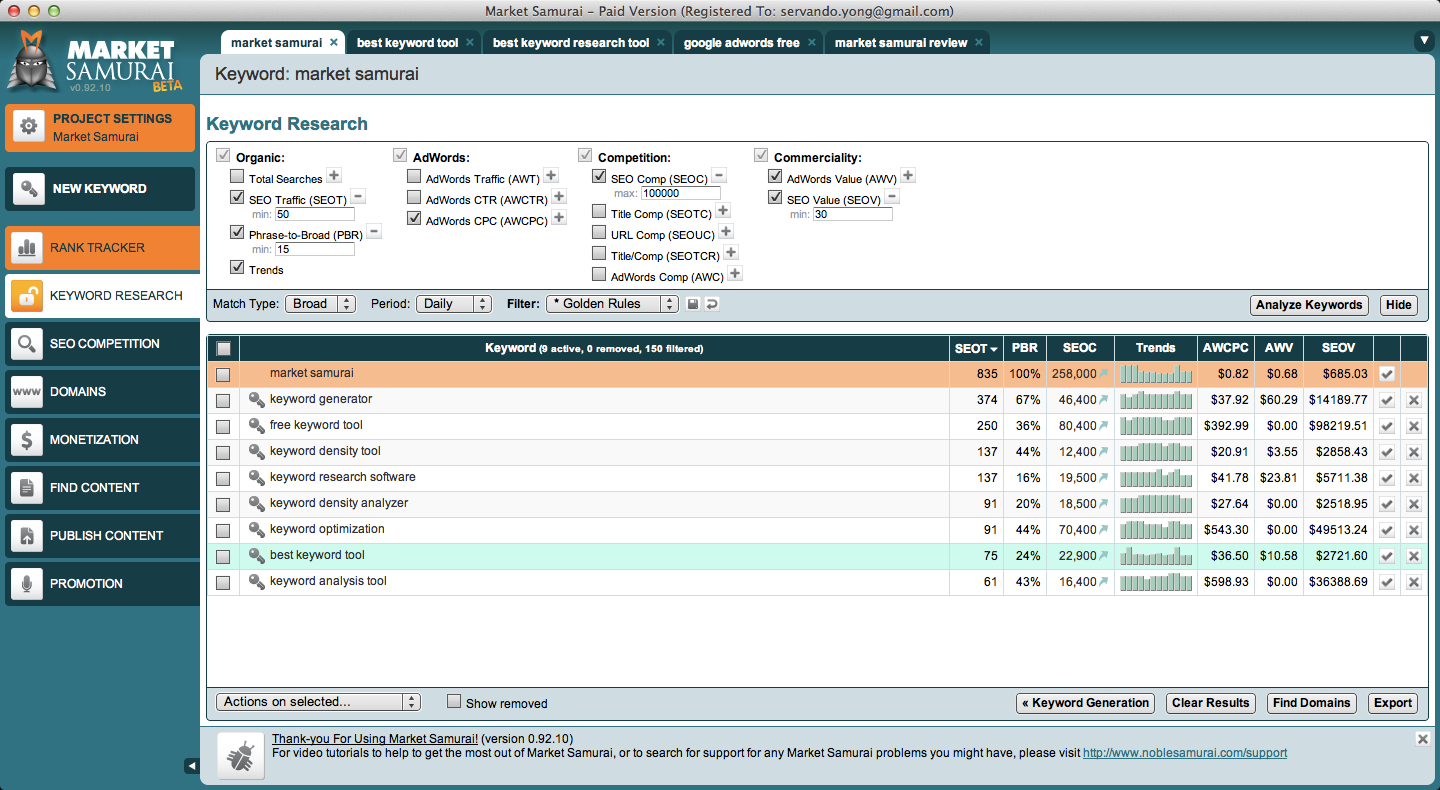Open the Golden Rules filter dropdown
The width and height of the screenshot is (1440, 790).
tap(612, 304)
